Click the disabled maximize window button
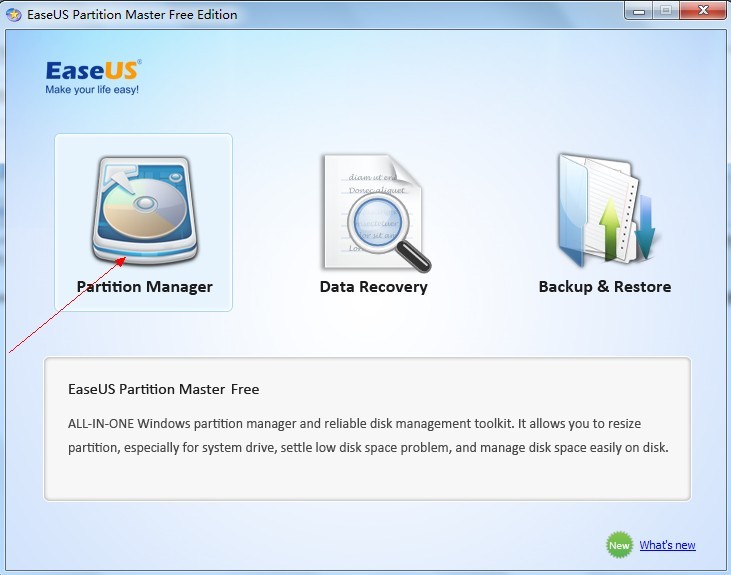The height and width of the screenshot is (575, 731). click(x=666, y=11)
